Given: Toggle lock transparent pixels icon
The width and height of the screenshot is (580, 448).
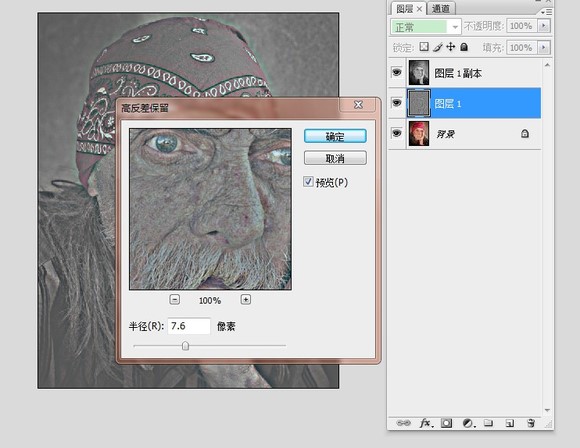Looking at the screenshot, I should point(424,47).
